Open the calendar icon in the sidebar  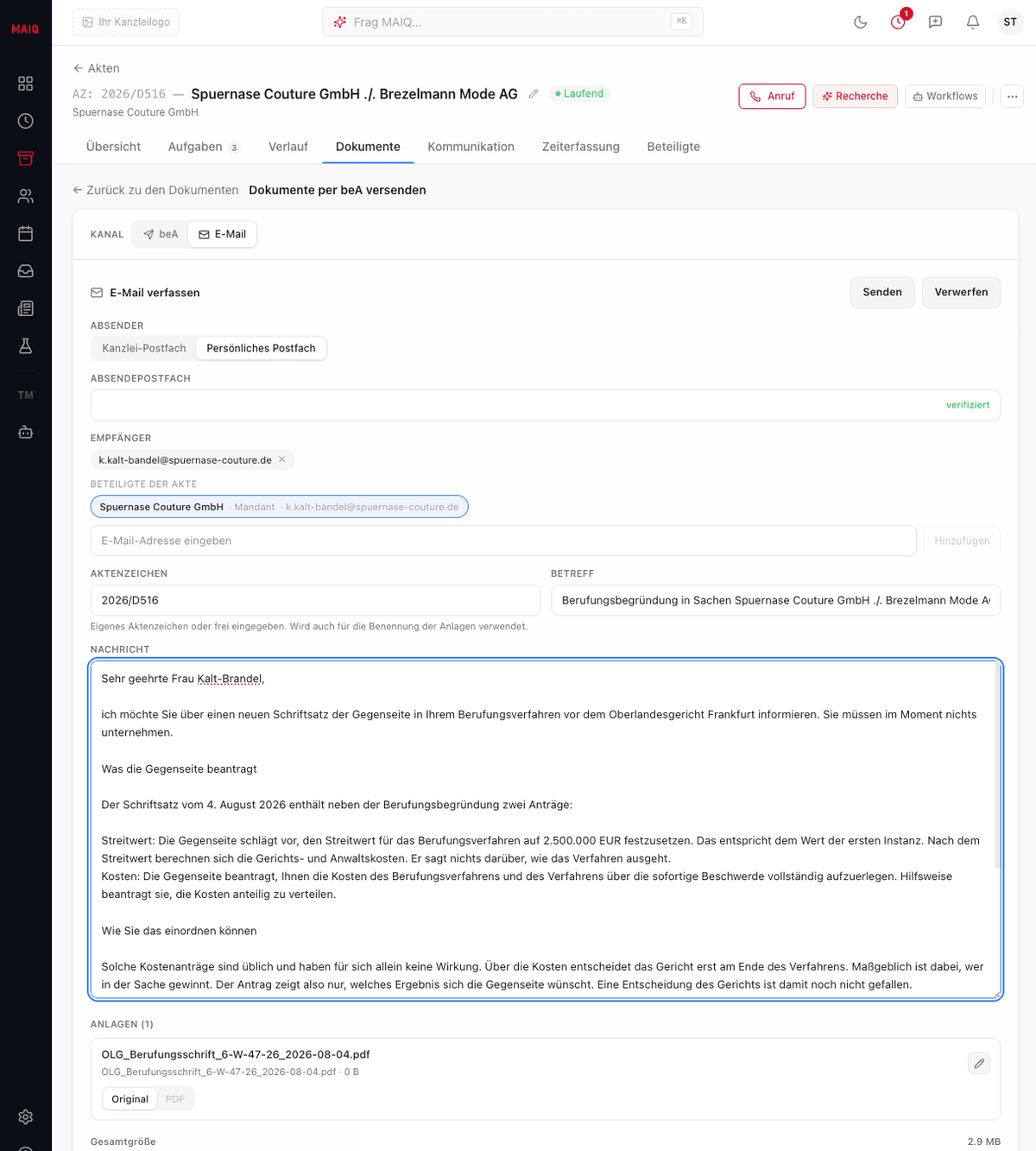coord(26,233)
